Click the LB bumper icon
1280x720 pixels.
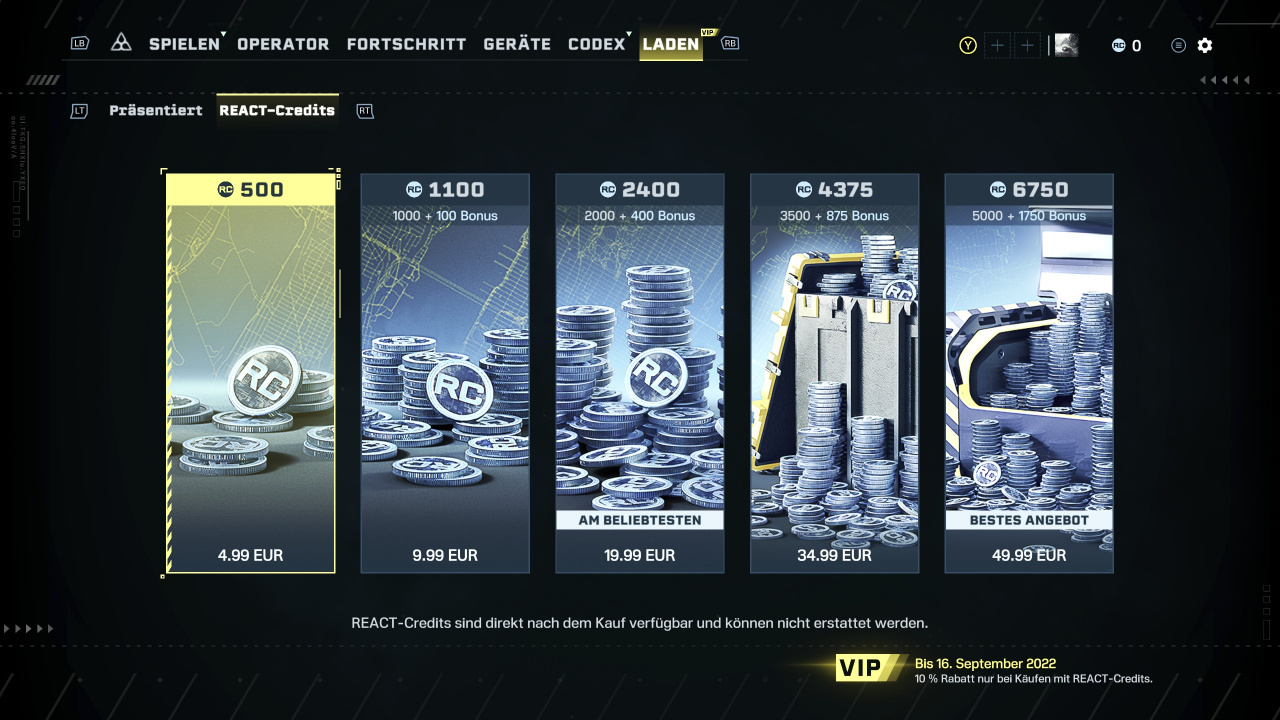(x=80, y=43)
